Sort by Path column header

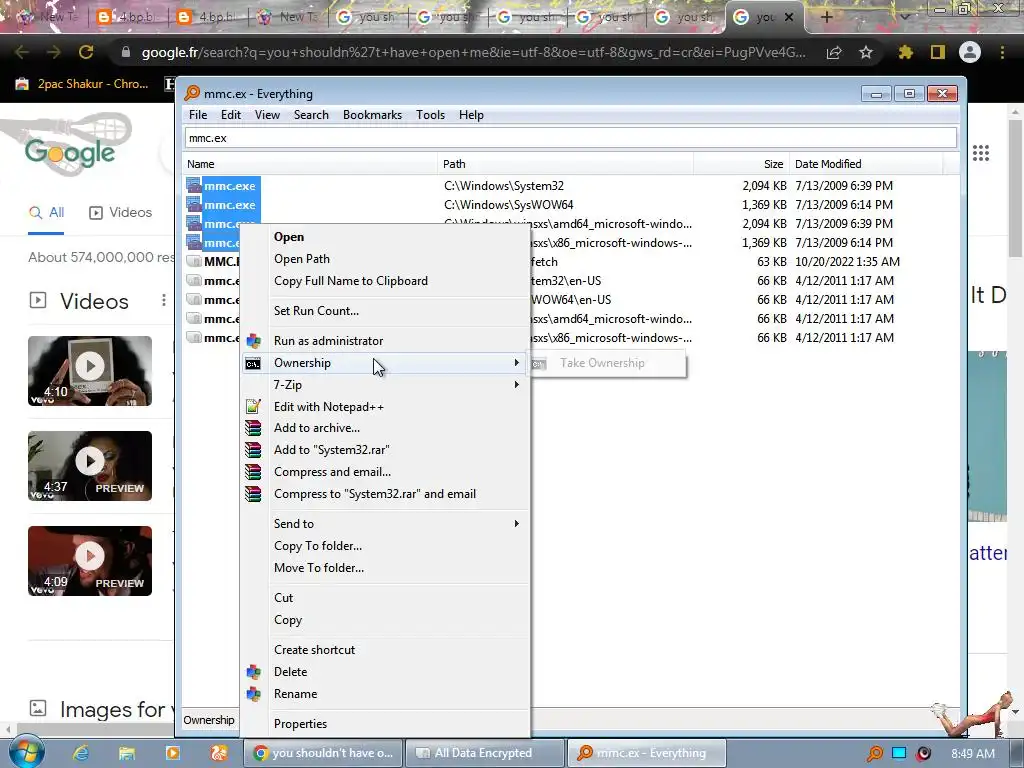565,164
